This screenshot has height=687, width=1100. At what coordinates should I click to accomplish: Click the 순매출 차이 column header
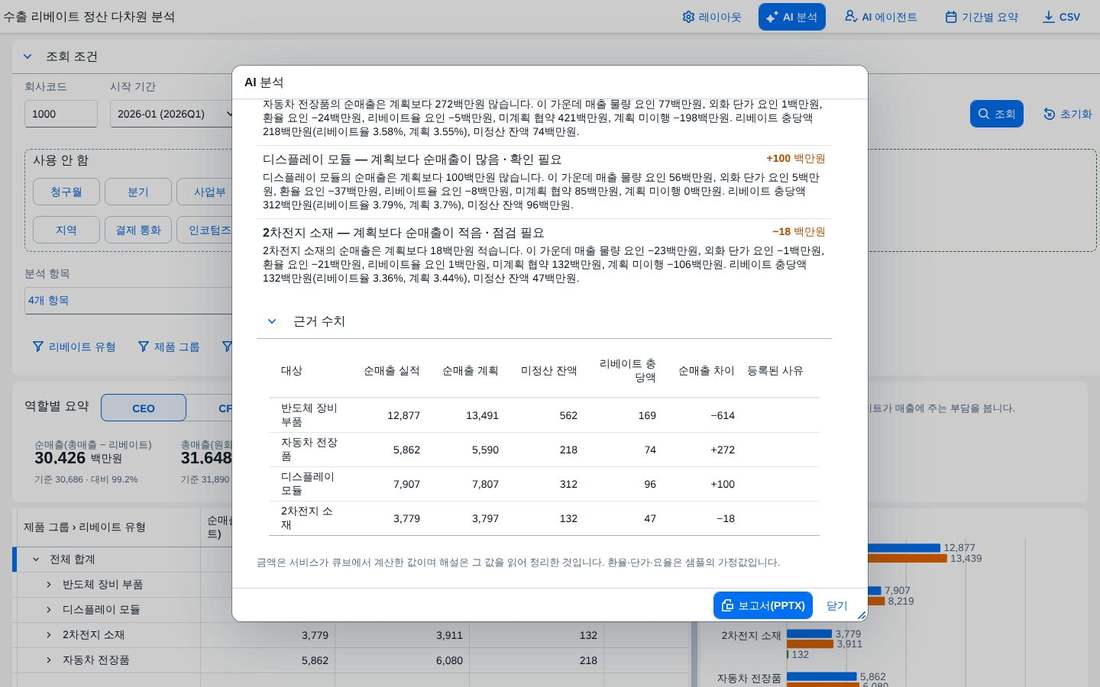tap(706, 371)
